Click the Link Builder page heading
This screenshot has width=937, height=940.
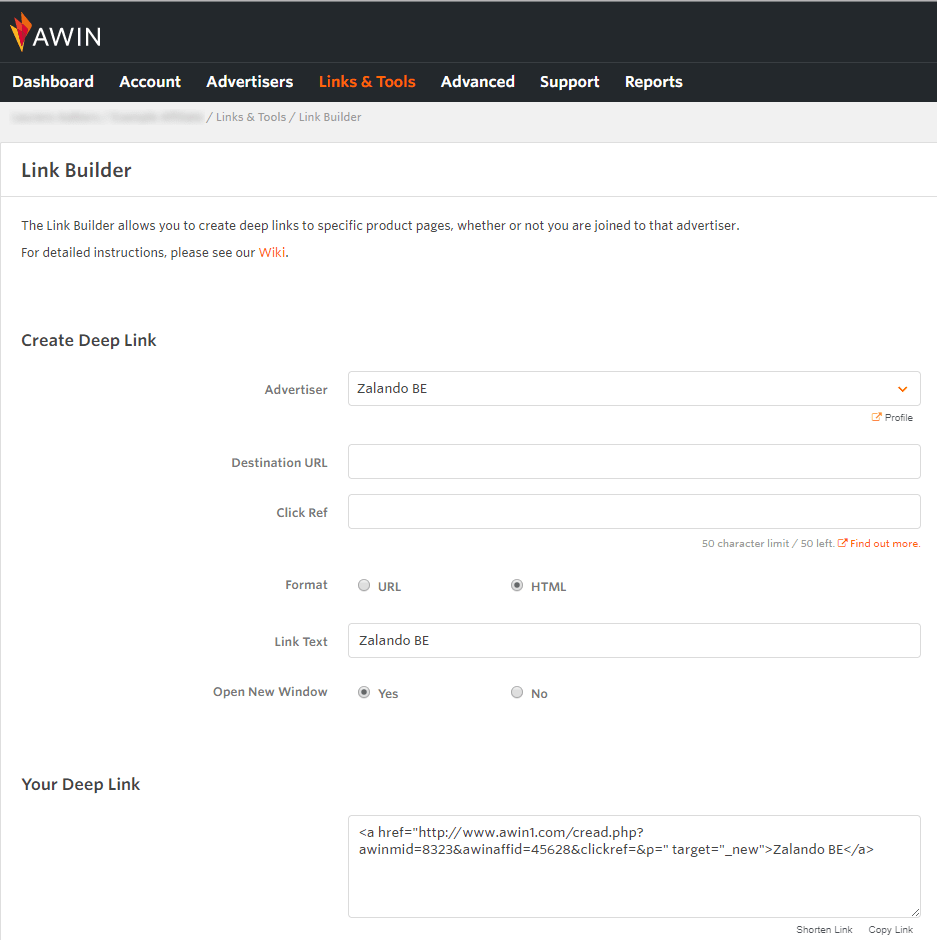coord(76,170)
